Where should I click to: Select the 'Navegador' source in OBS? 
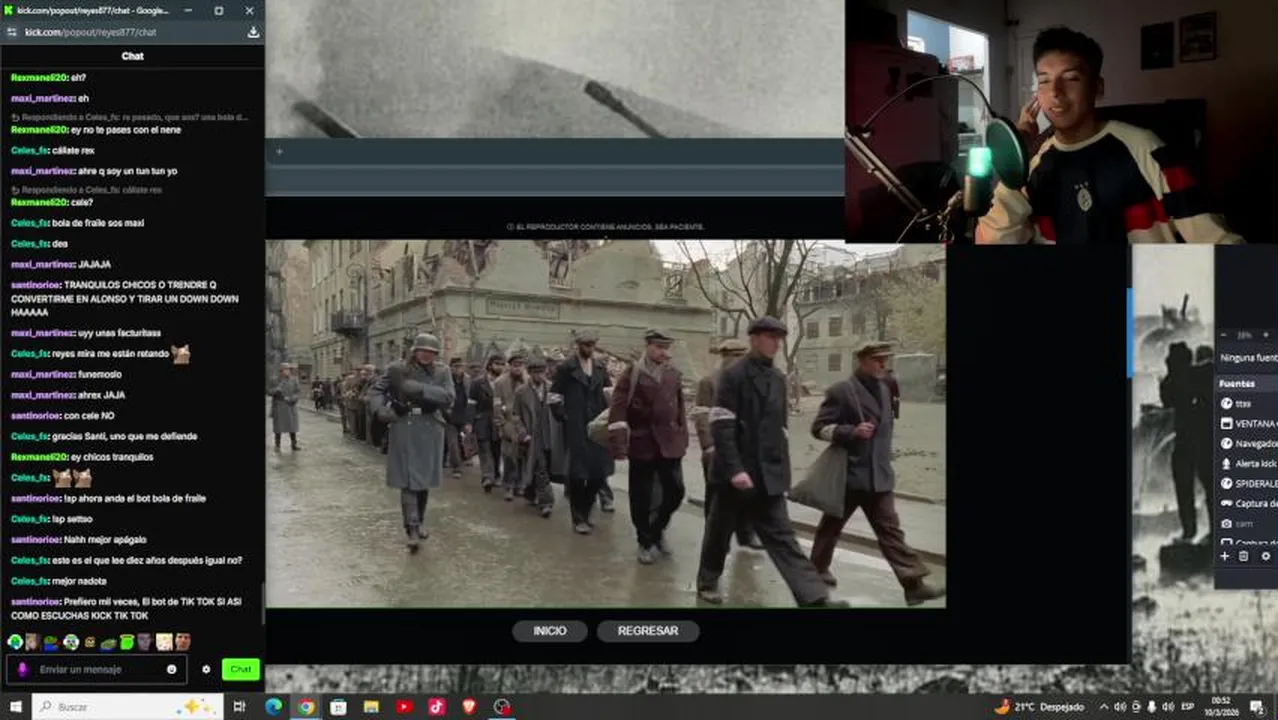point(1247,443)
